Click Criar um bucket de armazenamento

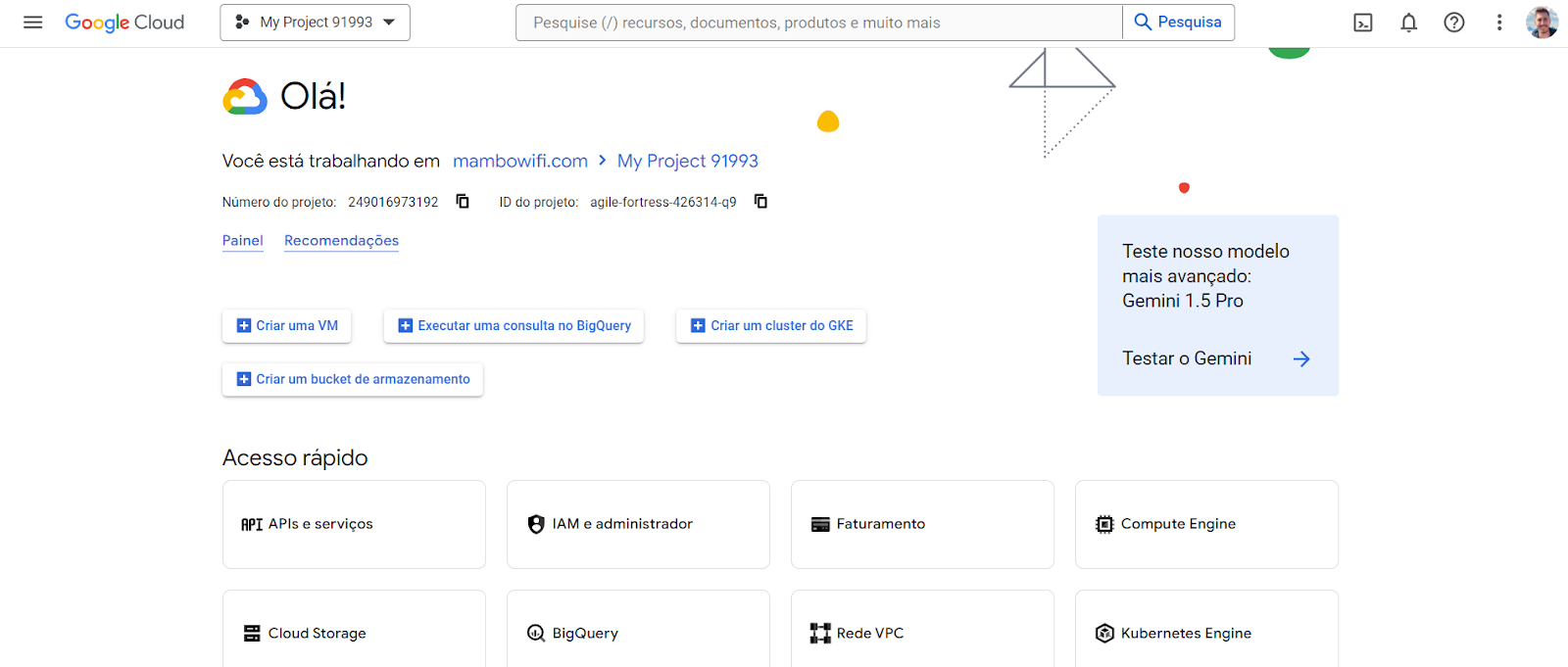click(x=353, y=380)
